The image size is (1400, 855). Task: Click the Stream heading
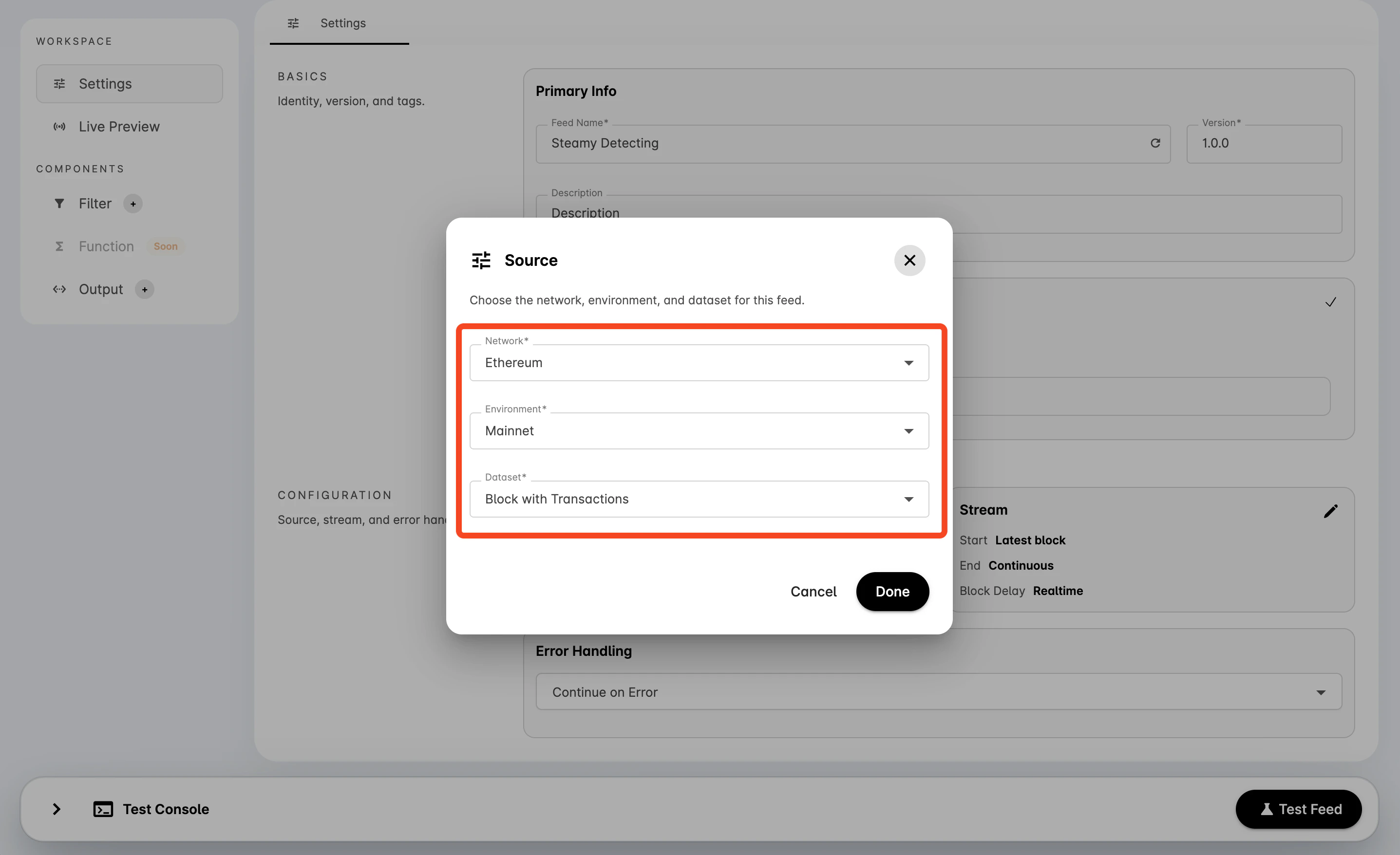point(983,510)
